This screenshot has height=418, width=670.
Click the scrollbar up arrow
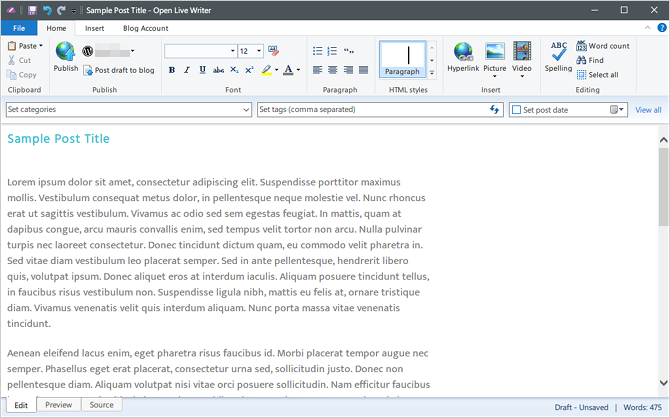click(663, 140)
